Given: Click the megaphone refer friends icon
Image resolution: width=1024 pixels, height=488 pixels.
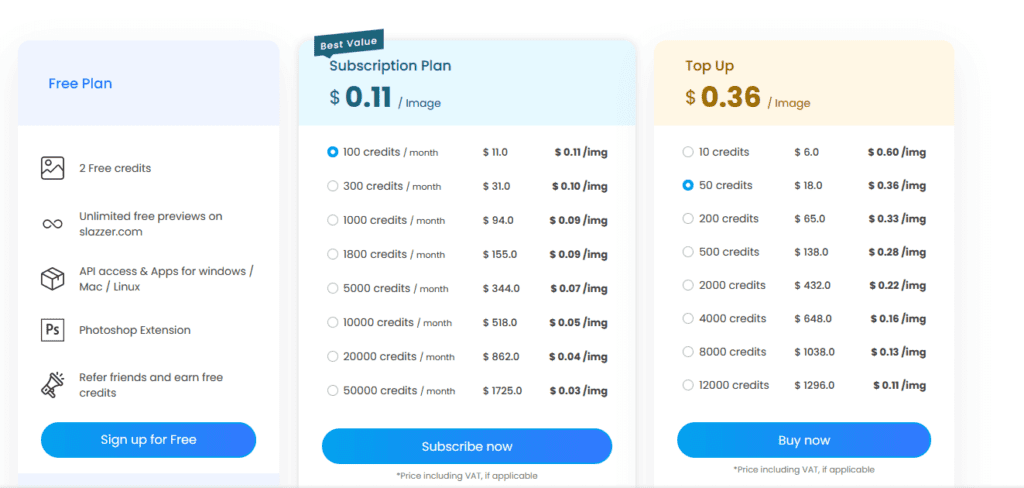Looking at the screenshot, I should (53, 385).
